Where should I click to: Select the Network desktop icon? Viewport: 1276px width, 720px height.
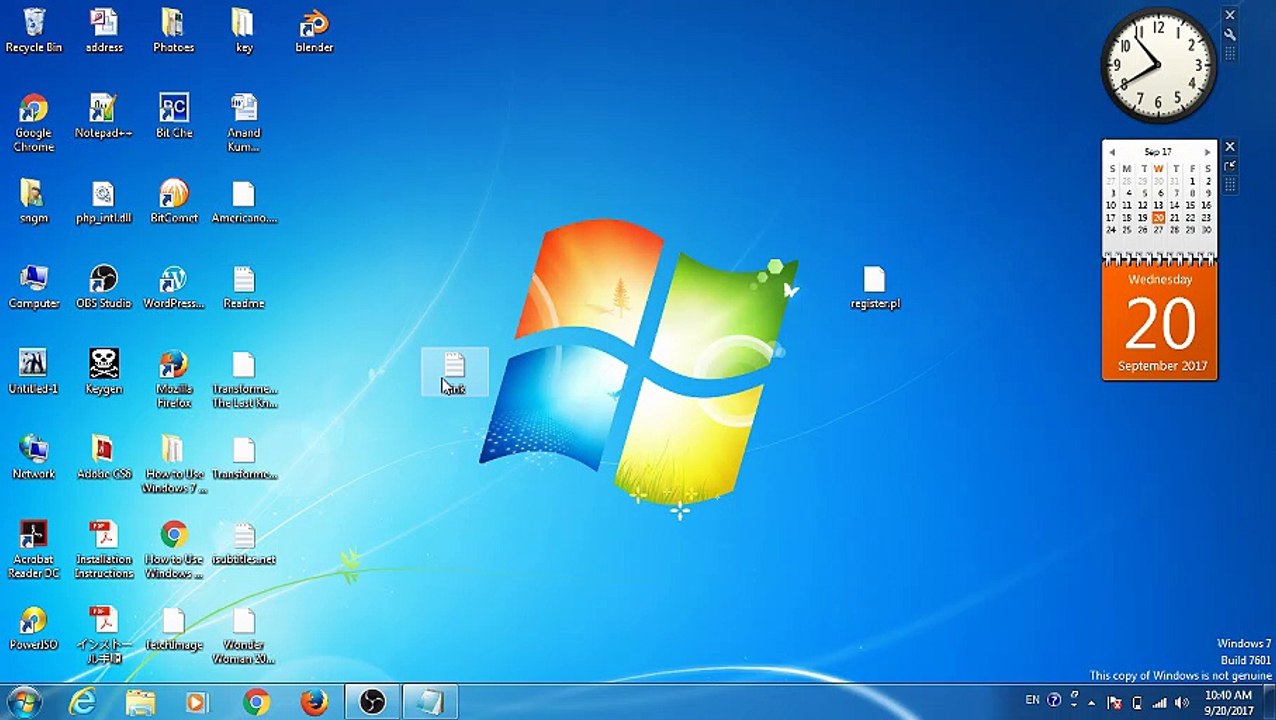[33, 457]
